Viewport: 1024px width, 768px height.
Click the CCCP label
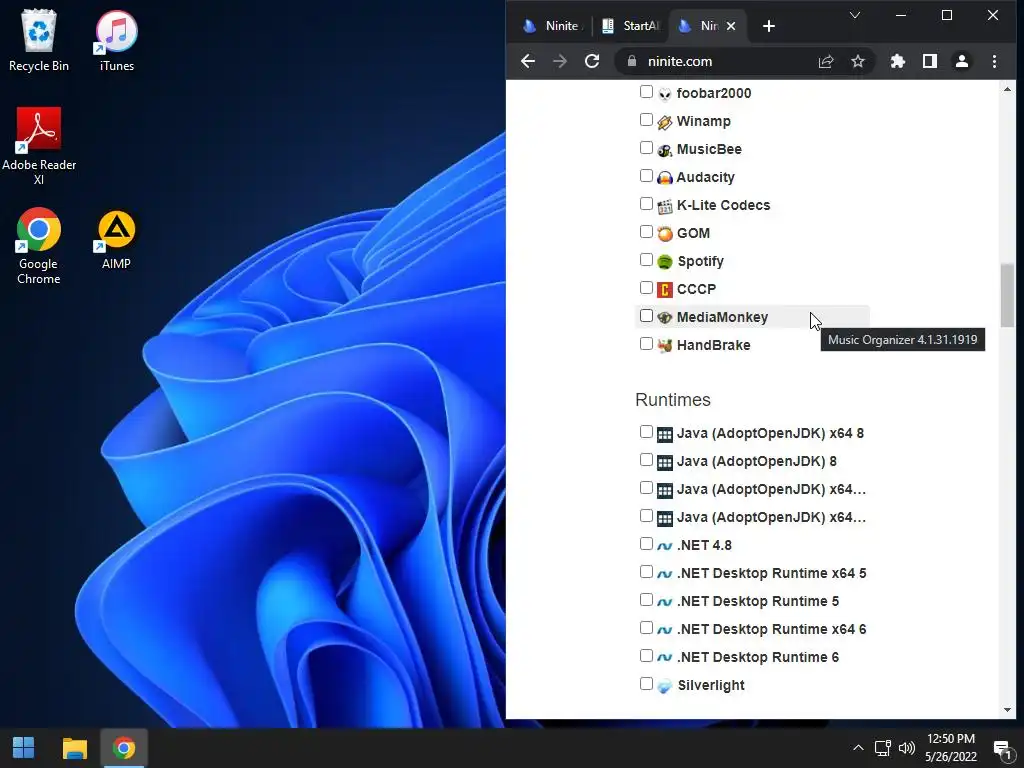[696, 289]
